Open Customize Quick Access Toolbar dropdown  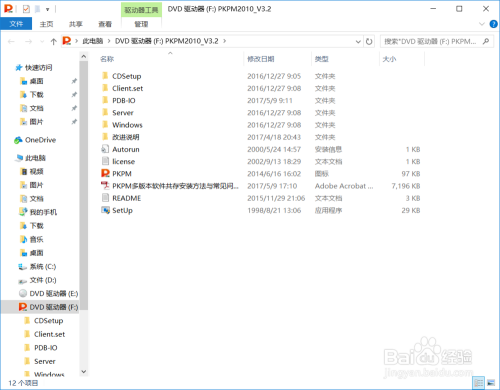coord(48,9)
